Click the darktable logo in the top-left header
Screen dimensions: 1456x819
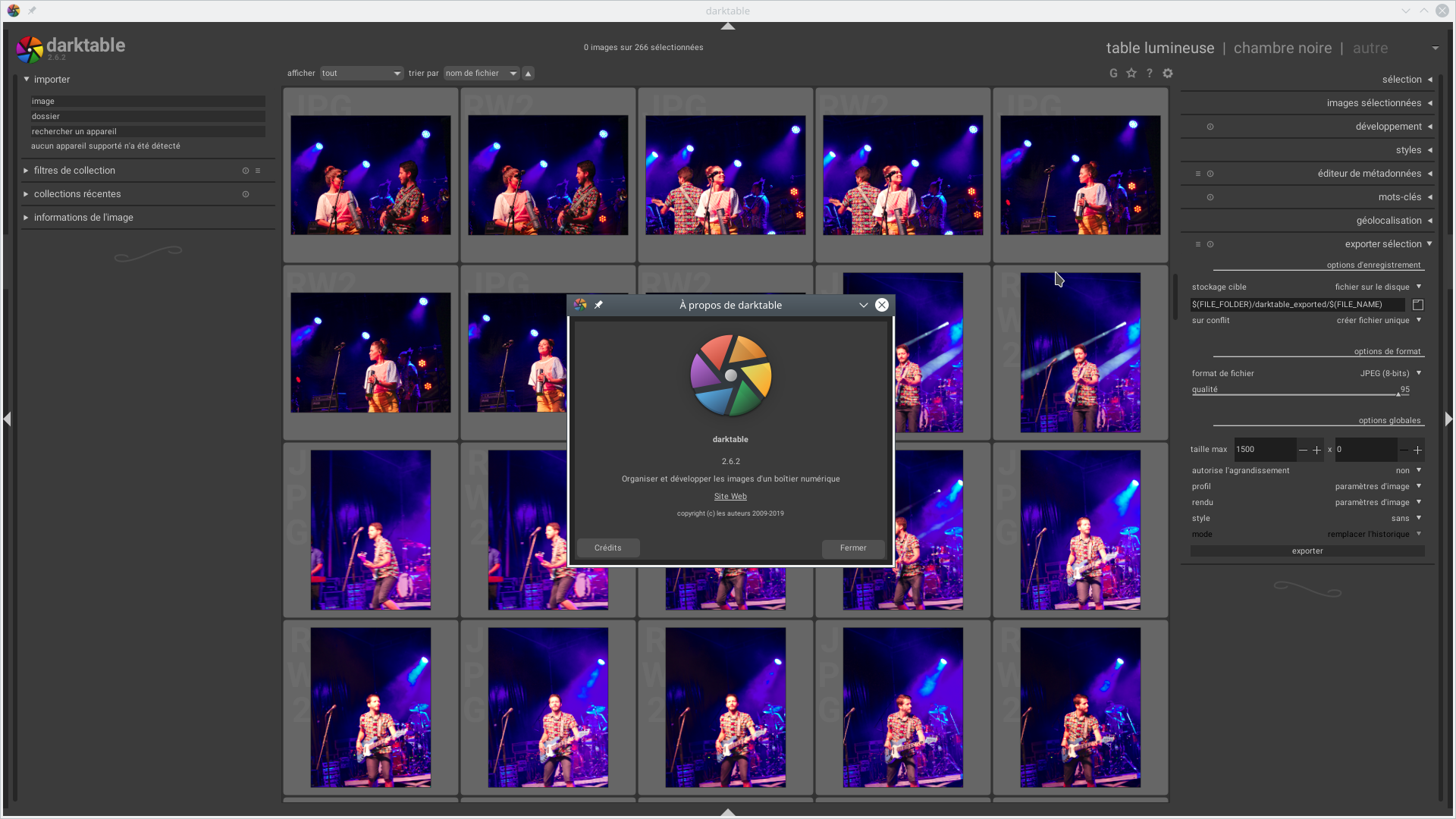pos(30,49)
